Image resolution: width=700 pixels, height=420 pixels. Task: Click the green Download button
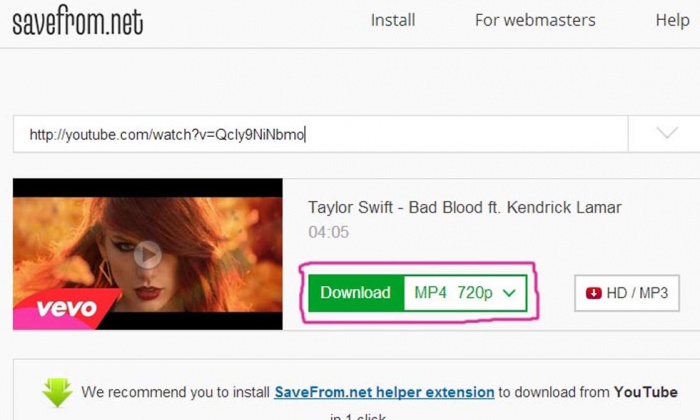[356, 293]
